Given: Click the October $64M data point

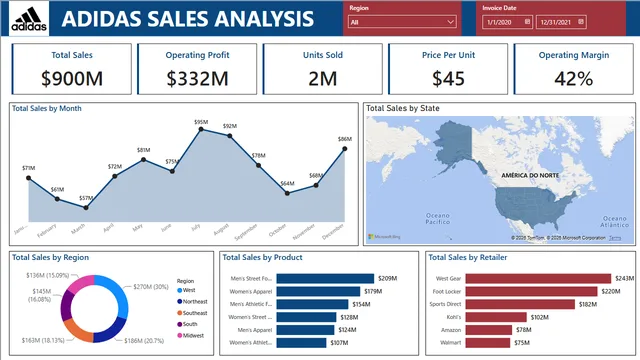Looking at the screenshot, I should 287,193.
